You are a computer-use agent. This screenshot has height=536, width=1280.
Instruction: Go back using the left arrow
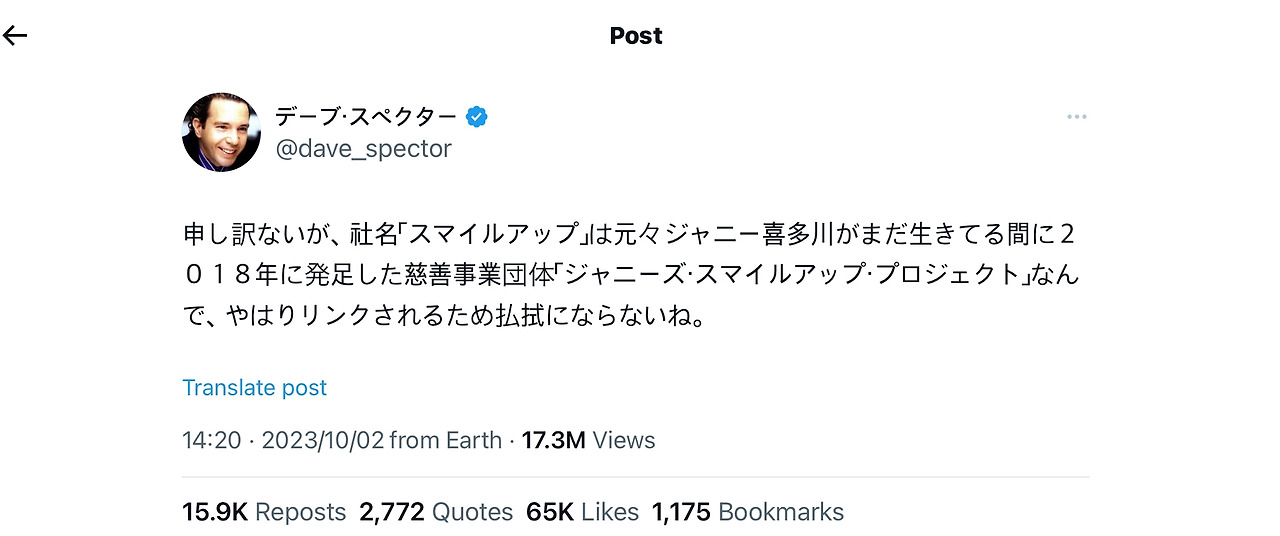[15, 36]
